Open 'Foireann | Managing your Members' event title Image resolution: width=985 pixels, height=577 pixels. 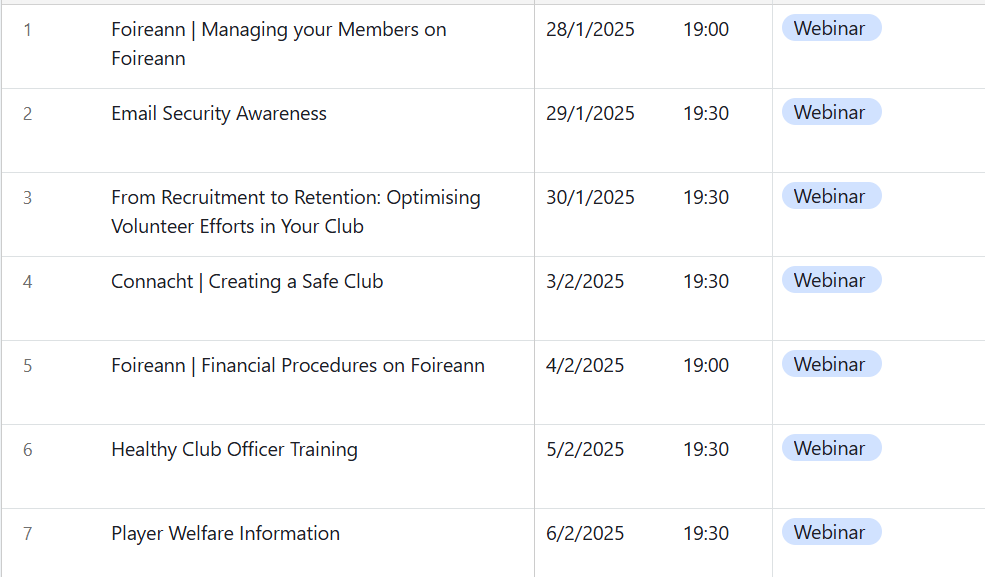tap(279, 44)
